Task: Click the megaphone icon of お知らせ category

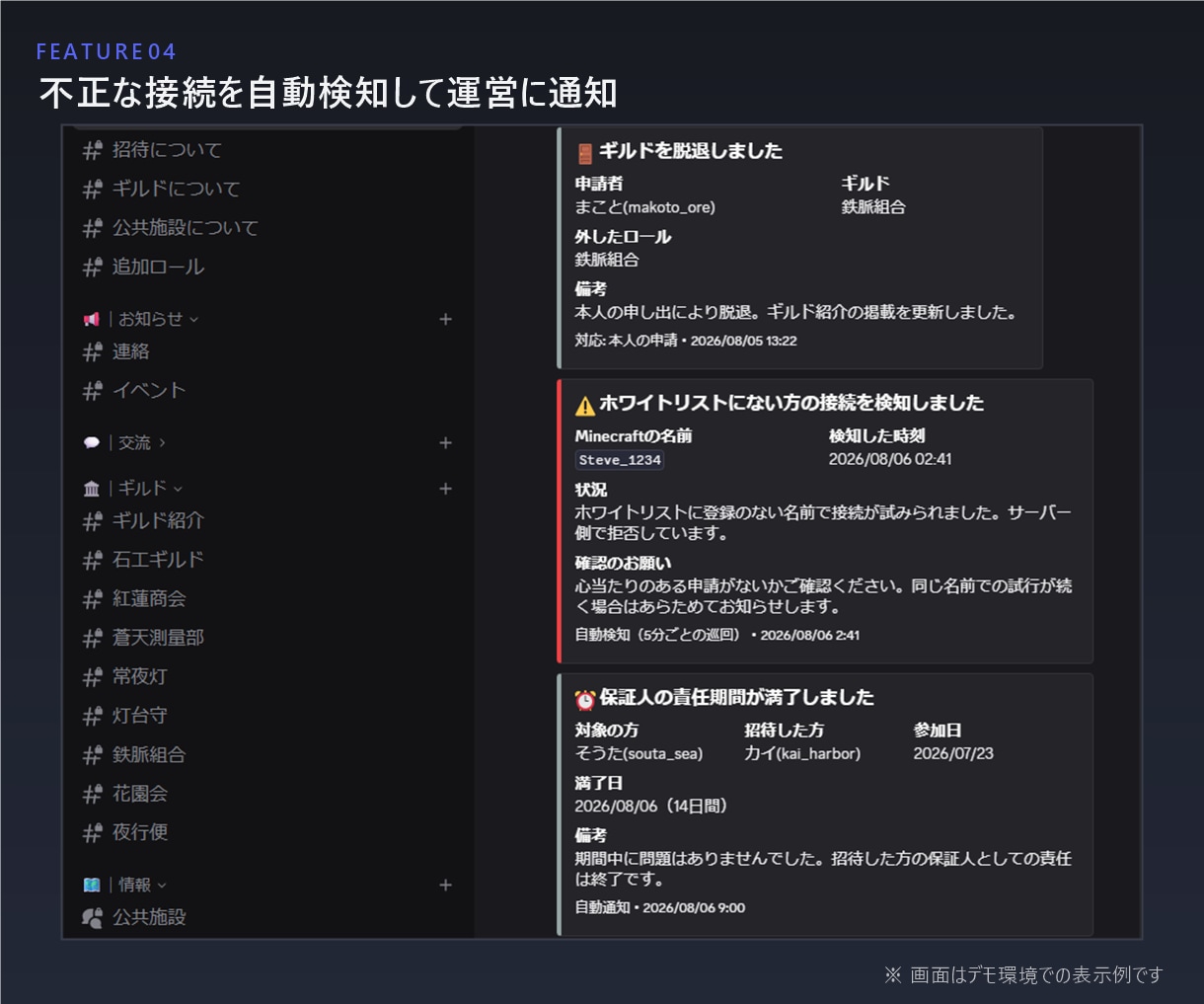Action: coord(92,319)
